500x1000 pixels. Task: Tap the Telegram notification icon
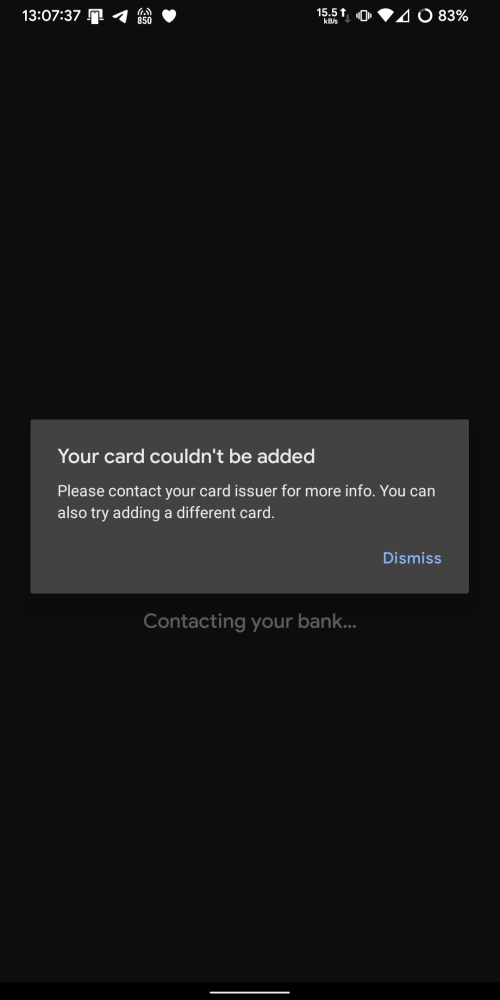[x=120, y=16]
